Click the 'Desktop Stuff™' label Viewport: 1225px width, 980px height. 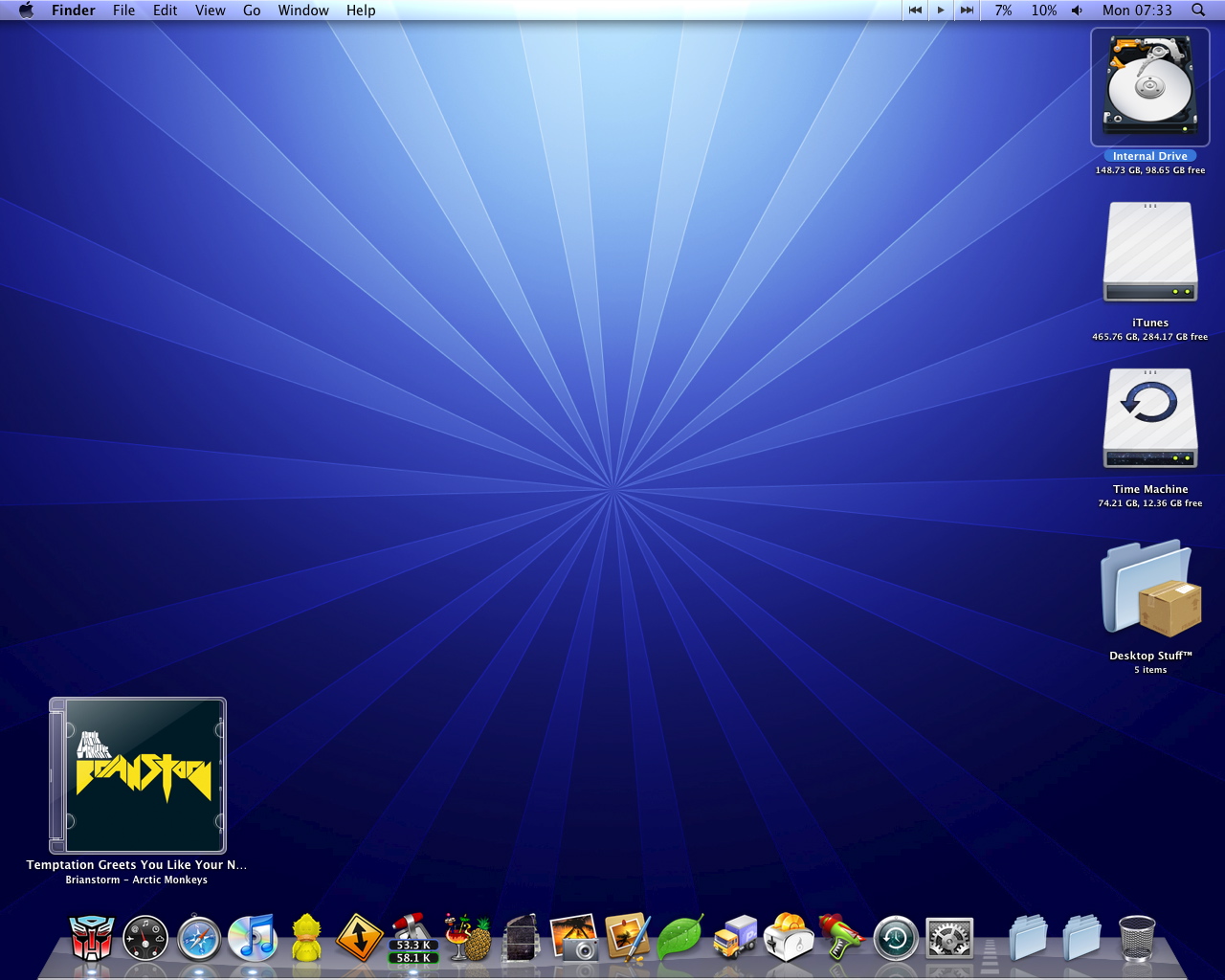pos(1150,656)
